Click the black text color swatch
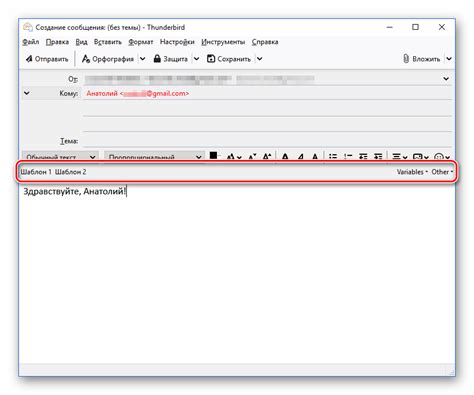Image resolution: width=474 pixels, height=395 pixels. pos(213,155)
